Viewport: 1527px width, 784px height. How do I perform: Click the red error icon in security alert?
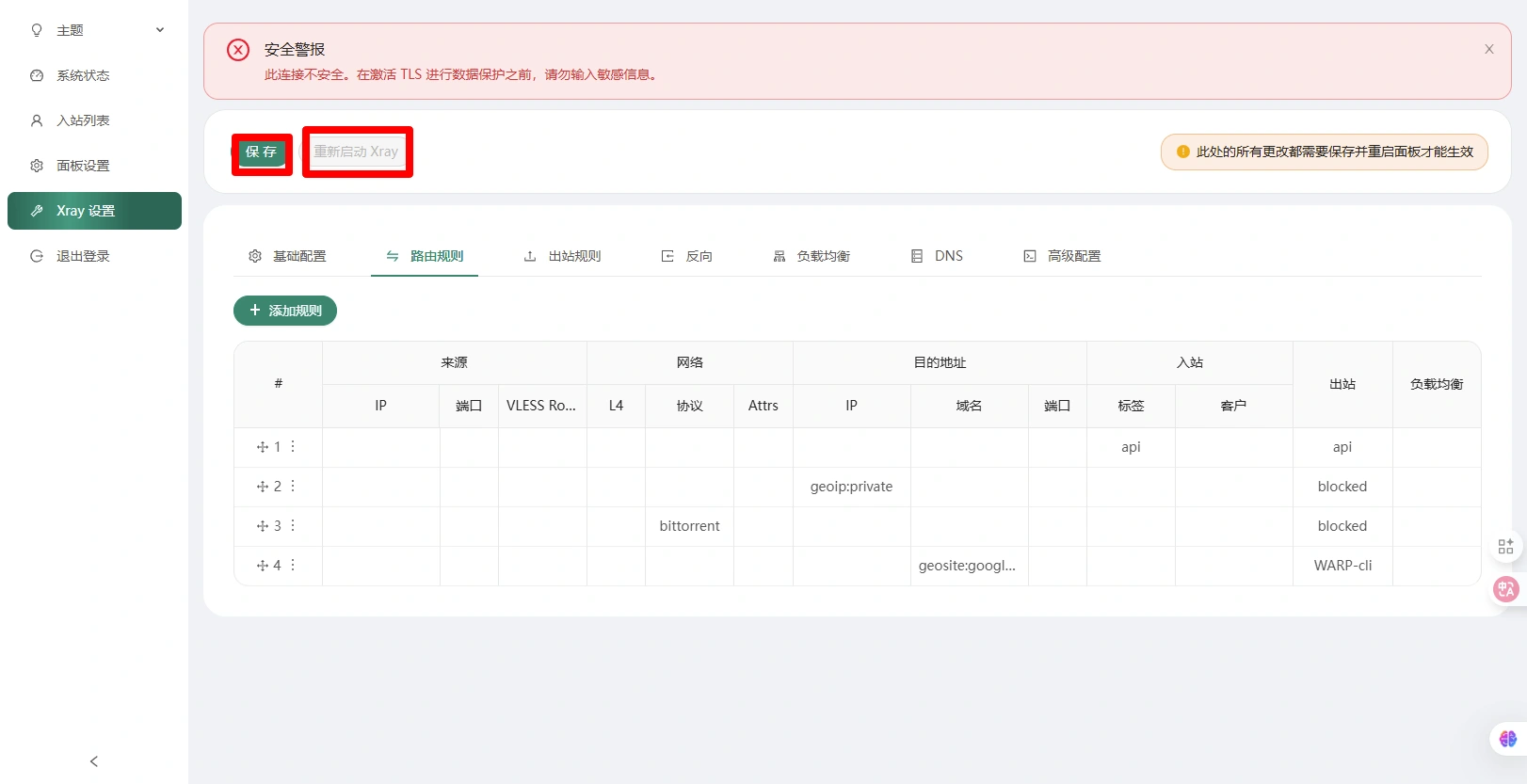(x=238, y=50)
